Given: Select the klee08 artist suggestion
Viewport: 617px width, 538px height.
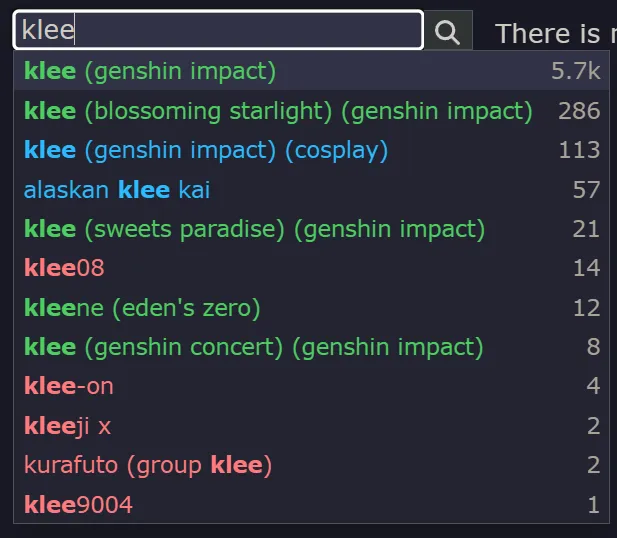Looking at the screenshot, I should tap(311, 268).
